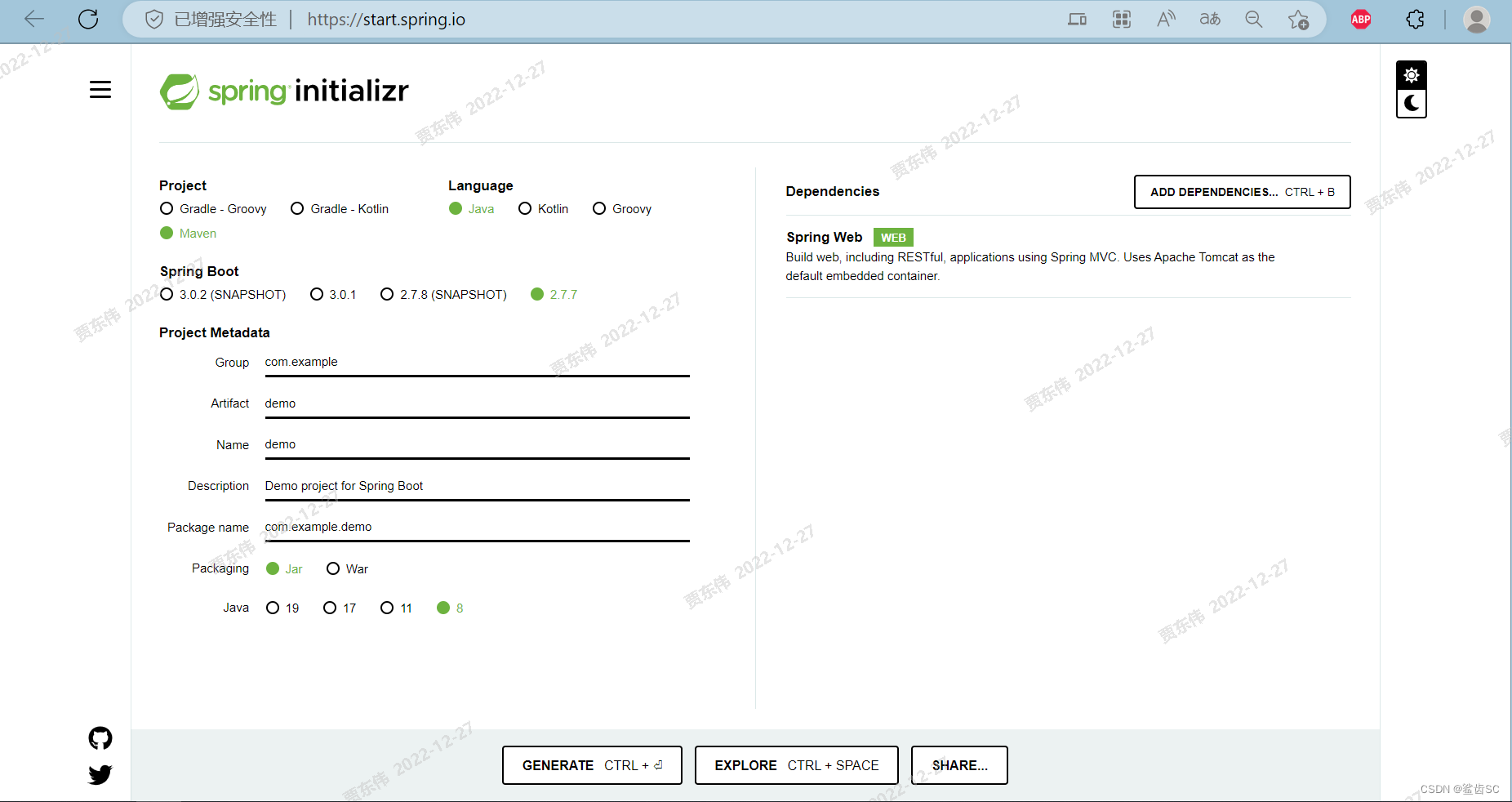Click the Add Dependencies button

1242,192
